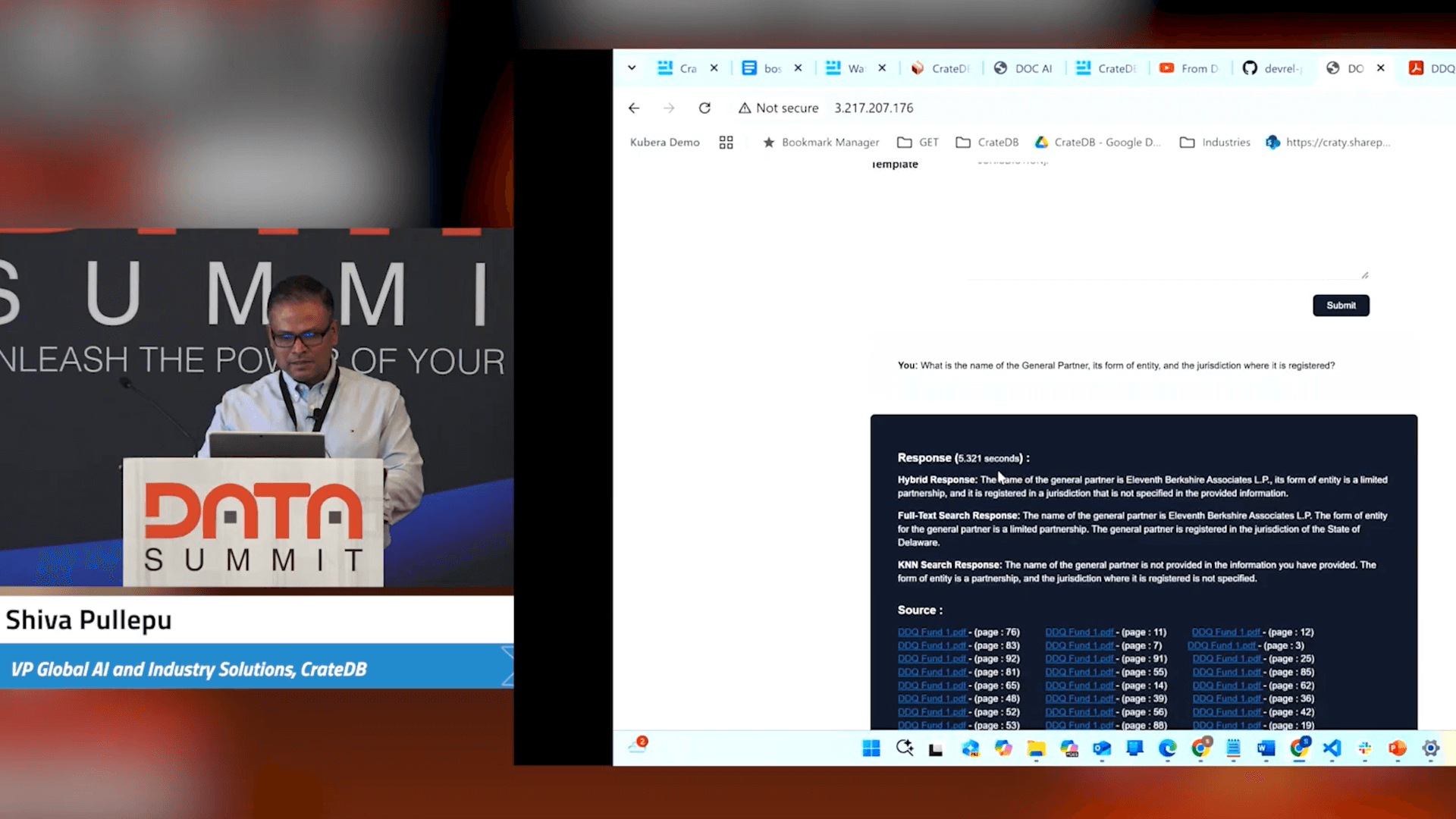Open Microsoft Edge from the taskbar
The width and height of the screenshot is (1456, 819).
(x=1168, y=748)
